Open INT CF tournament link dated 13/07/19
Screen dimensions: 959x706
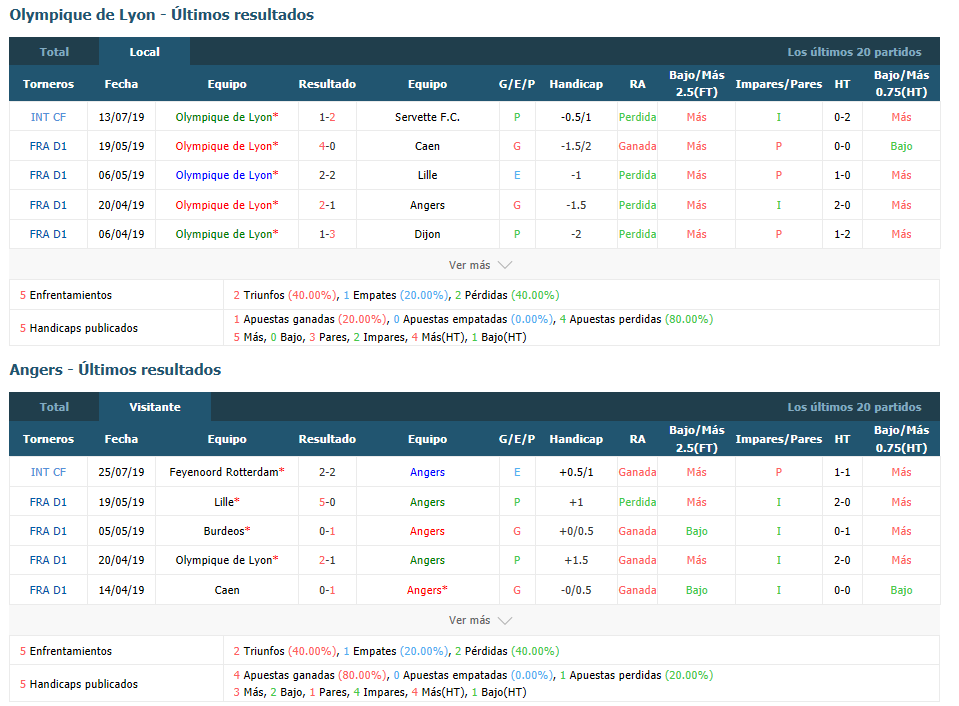tap(48, 117)
